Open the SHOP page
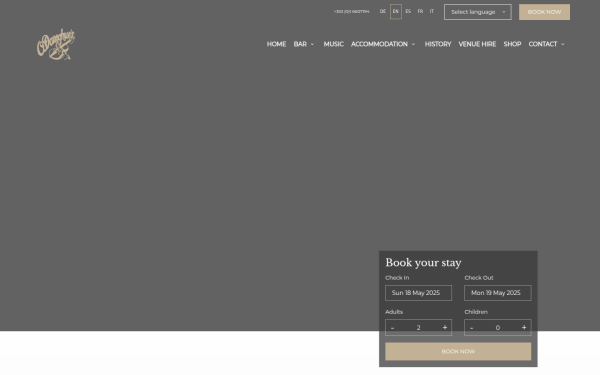The height and width of the screenshot is (375, 600). (x=512, y=44)
